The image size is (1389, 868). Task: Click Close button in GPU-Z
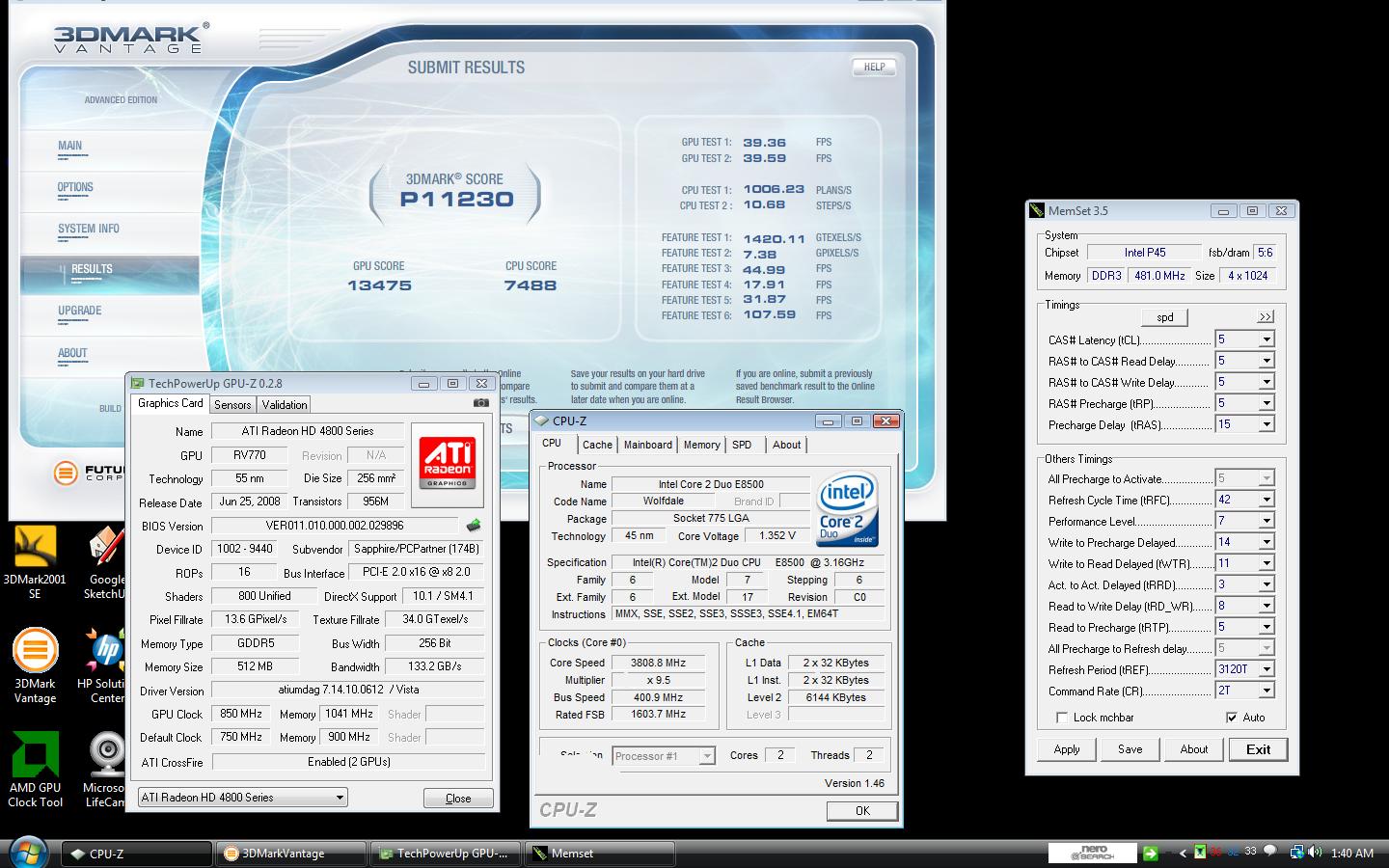point(458,799)
